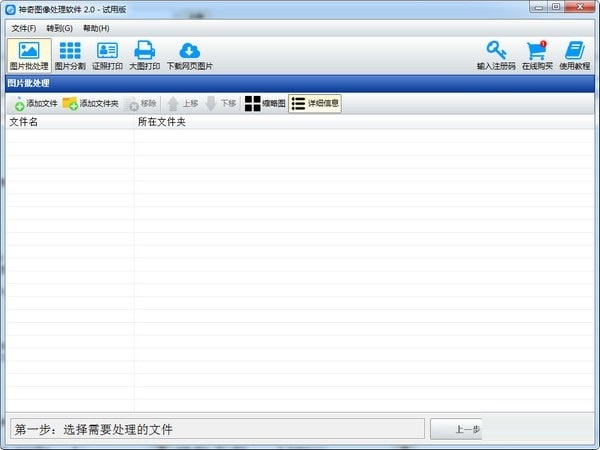600x450 pixels.
Task: Open 在线购买 shopping cart
Action: pos(537,56)
